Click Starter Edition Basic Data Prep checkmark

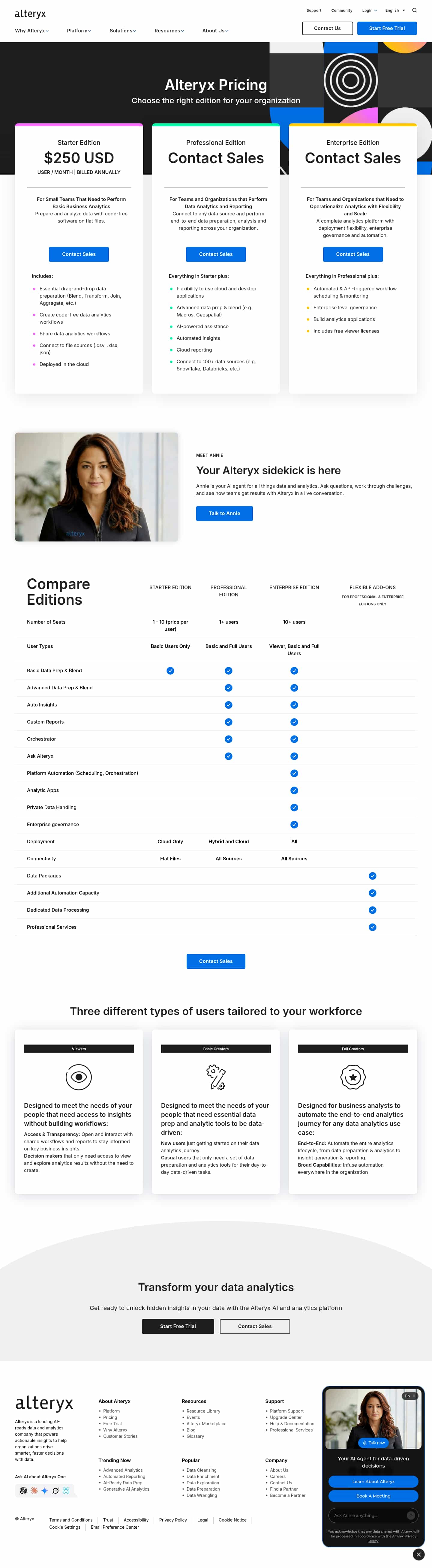170,671
